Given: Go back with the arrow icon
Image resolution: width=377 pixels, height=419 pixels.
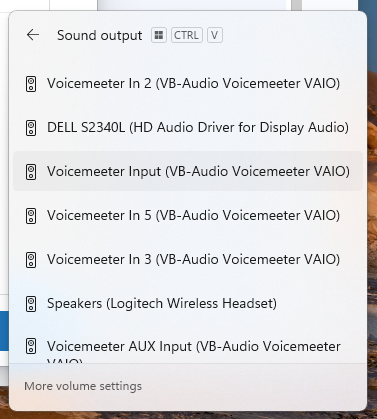Looking at the screenshot, I should tap(33, 35).
